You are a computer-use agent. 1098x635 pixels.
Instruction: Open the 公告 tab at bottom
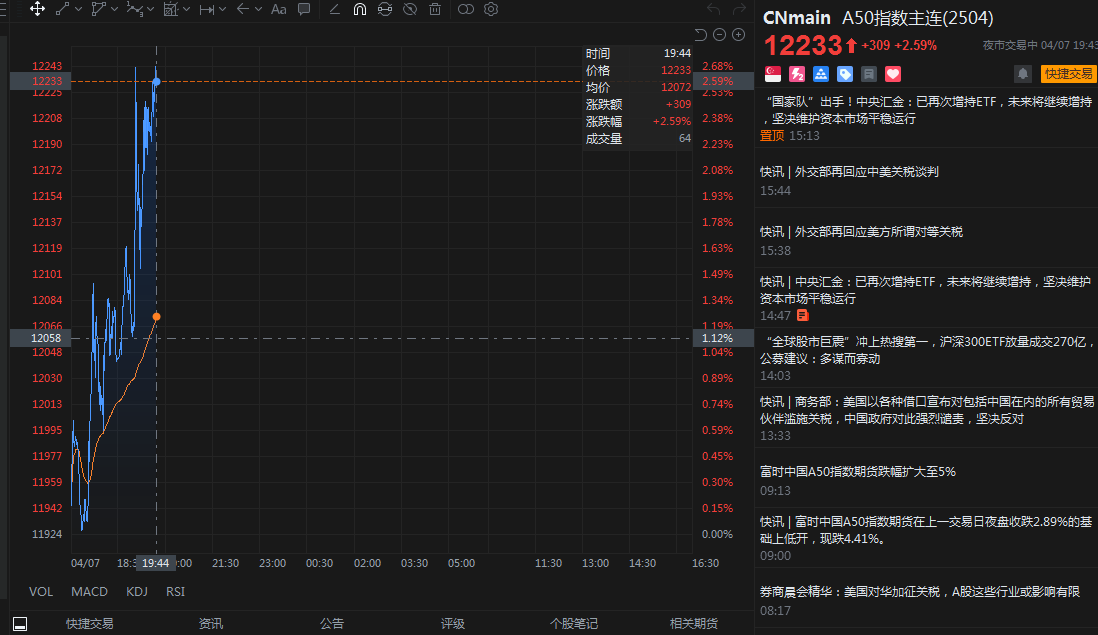(x=332, y=624)
